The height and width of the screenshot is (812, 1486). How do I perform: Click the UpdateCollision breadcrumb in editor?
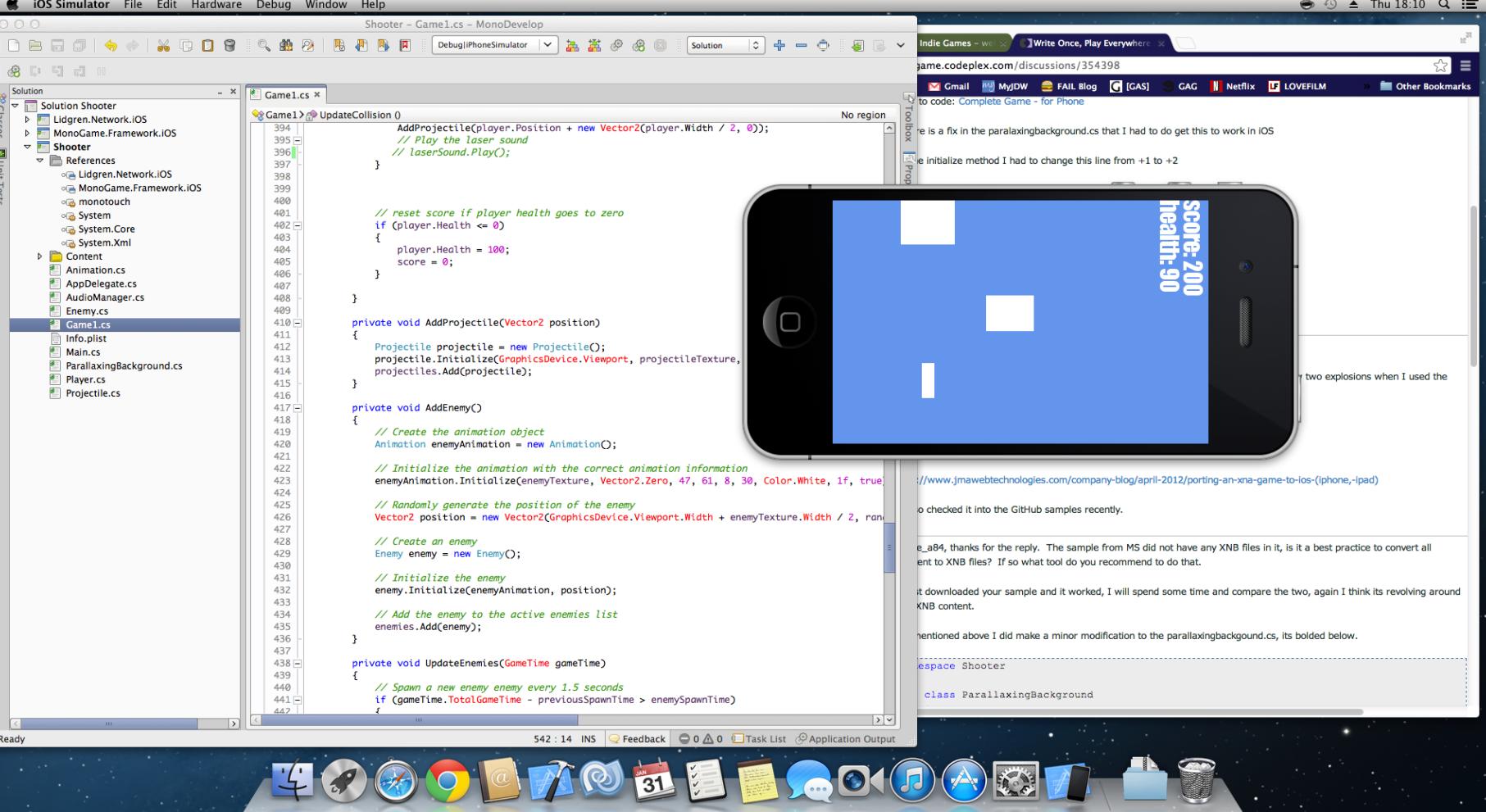pos(353,116)
